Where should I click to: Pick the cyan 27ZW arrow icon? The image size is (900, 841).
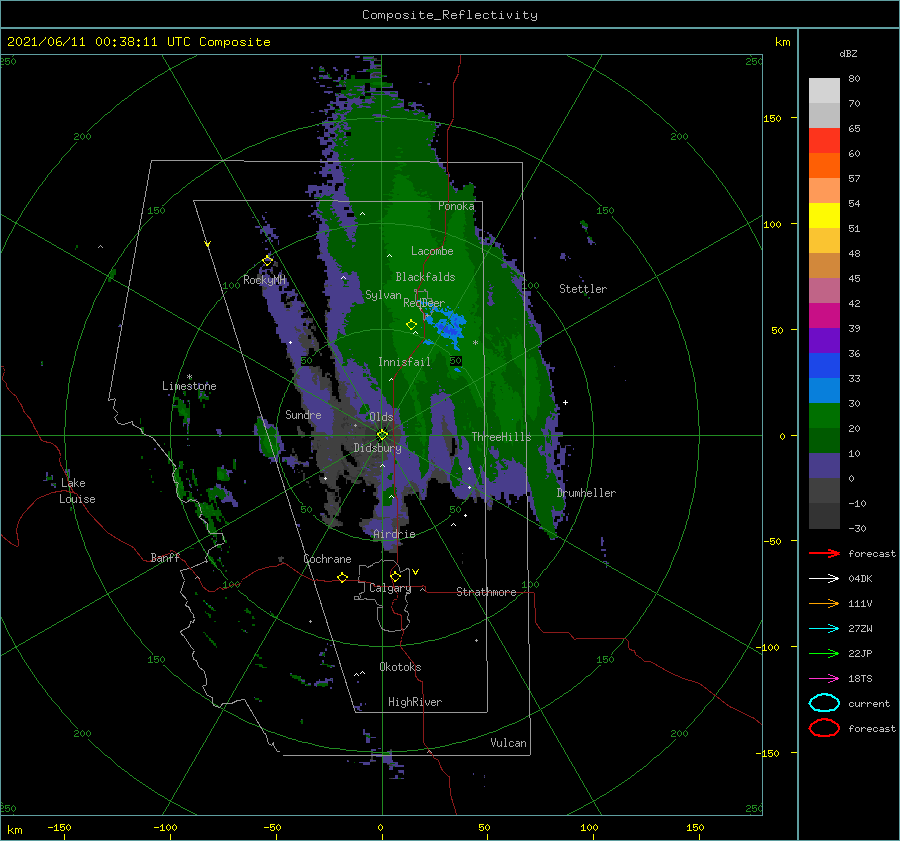824,628
